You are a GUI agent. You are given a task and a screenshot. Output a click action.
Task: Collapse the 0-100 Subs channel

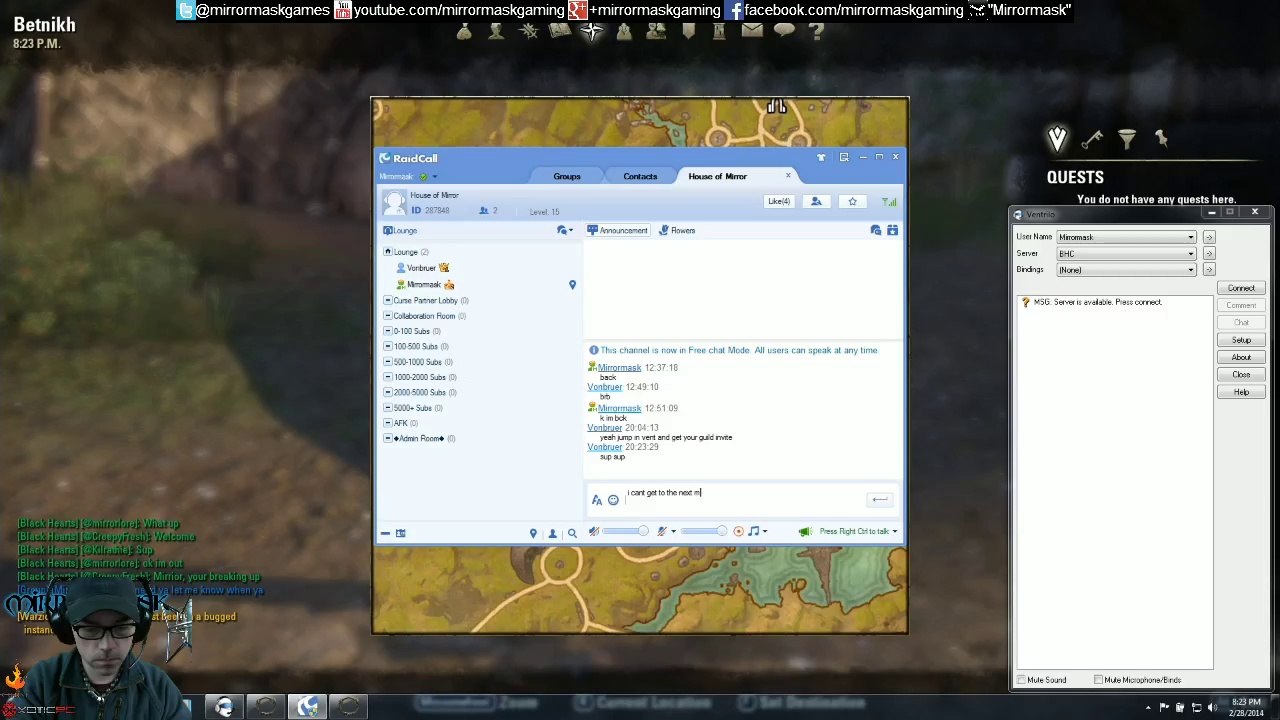pos(388,331)
